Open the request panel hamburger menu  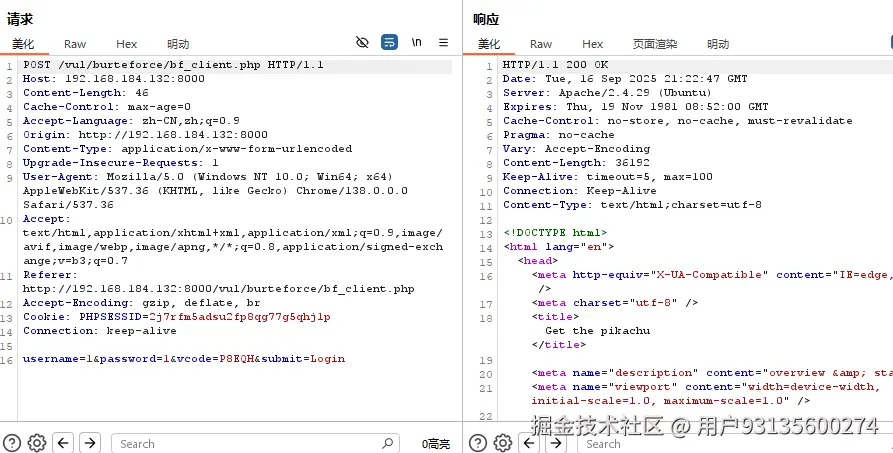444,42
